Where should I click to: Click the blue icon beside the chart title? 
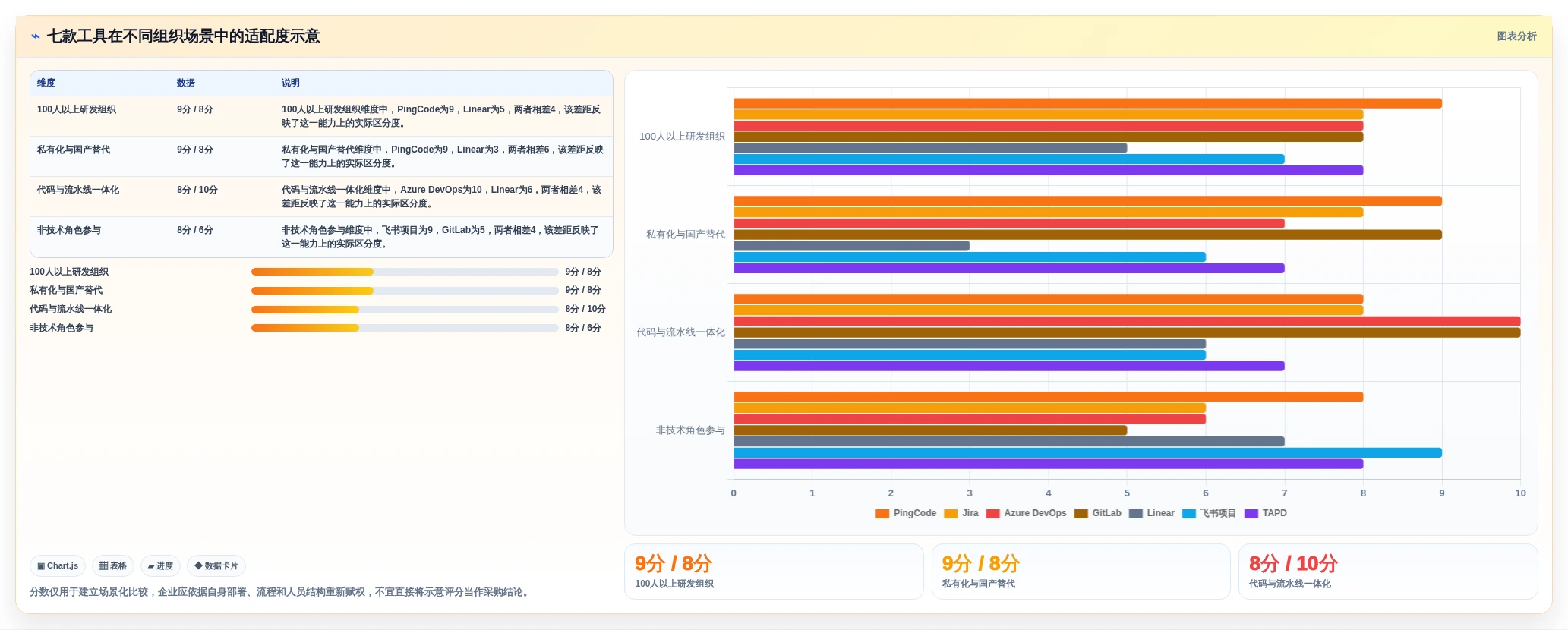pos(36,36)
